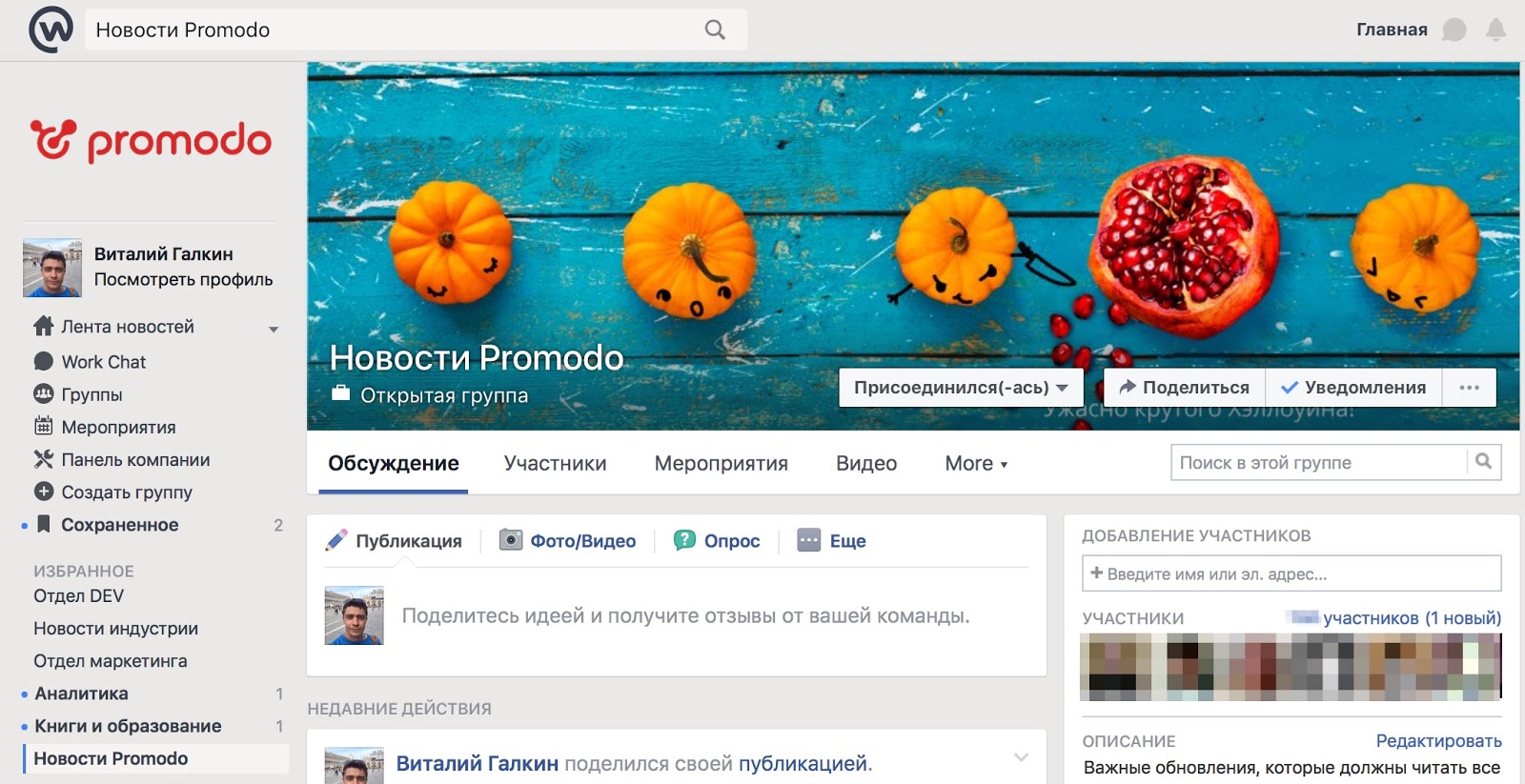Open Work Chat from sidebar
Image resolution: width=1525 pixels, height=784 pixels.
(103, 361)
